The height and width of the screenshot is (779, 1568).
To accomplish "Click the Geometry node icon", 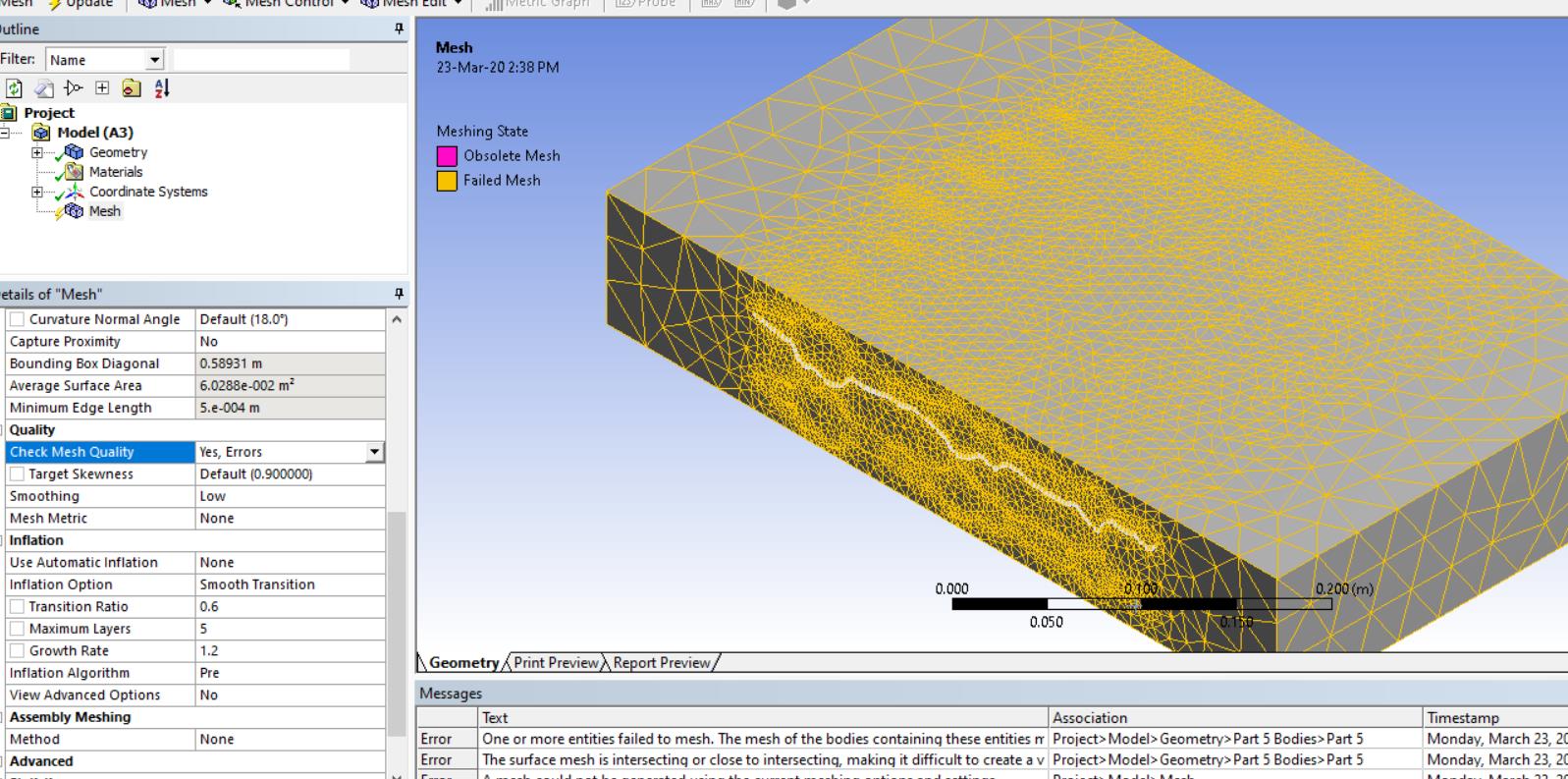I will [73, 152].
